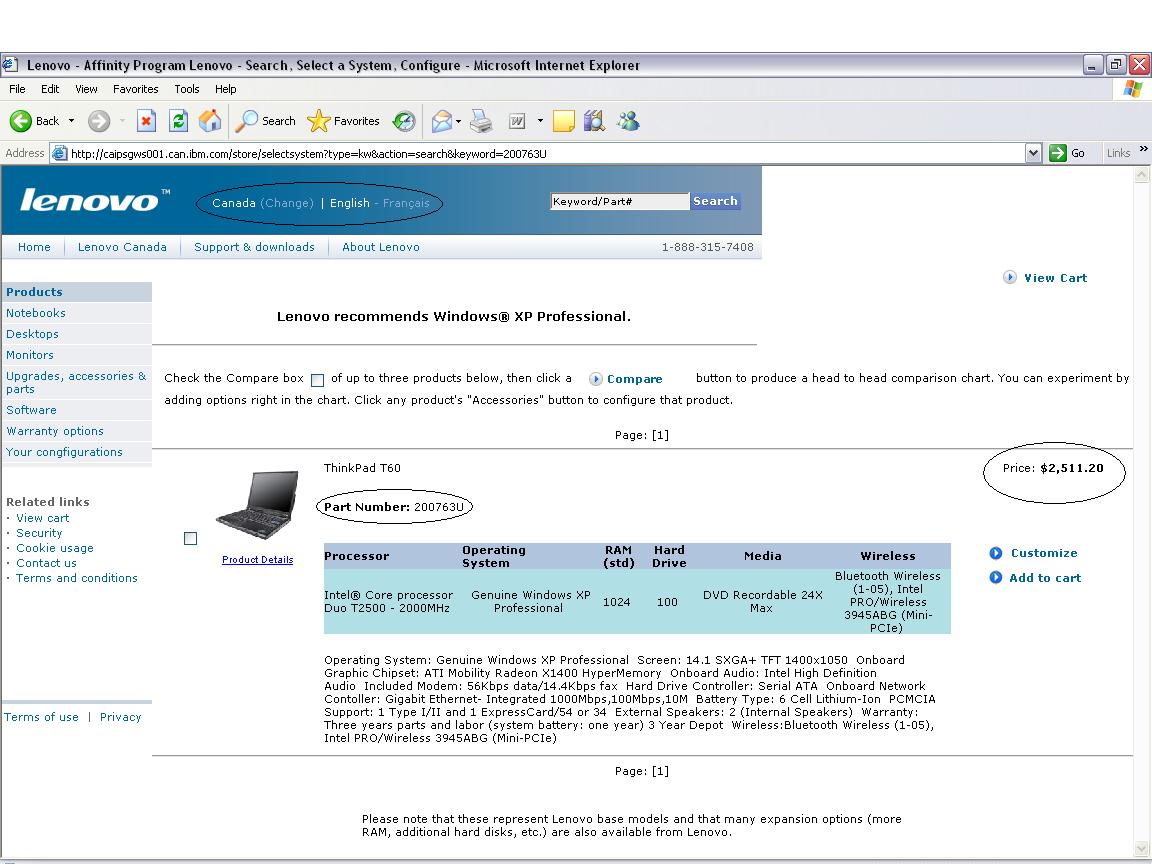The width and height of the screenshot is (1152, 864).
Task: Open the Help menu
Action: [226, 89]
